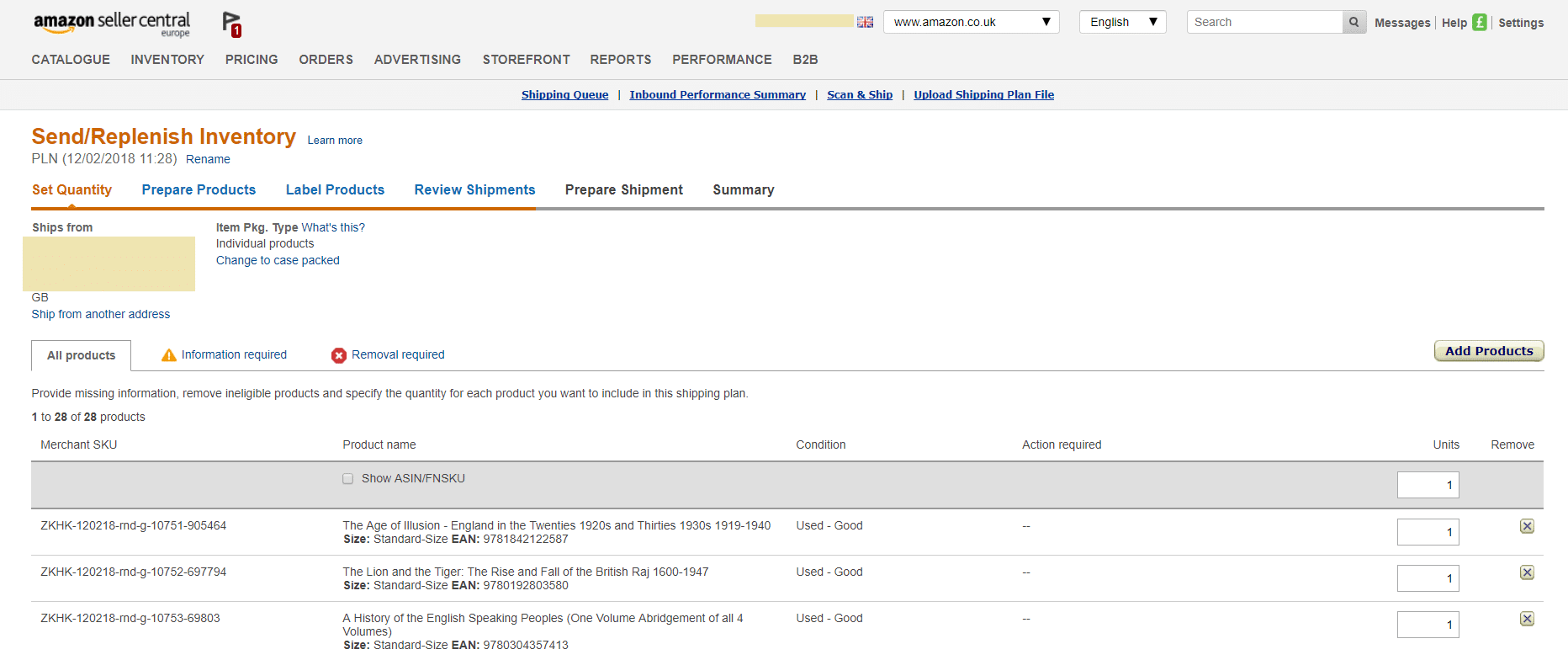Select the Review Shipments step
The height and width of the screenshot is (660, 1568).
[474, 190]
